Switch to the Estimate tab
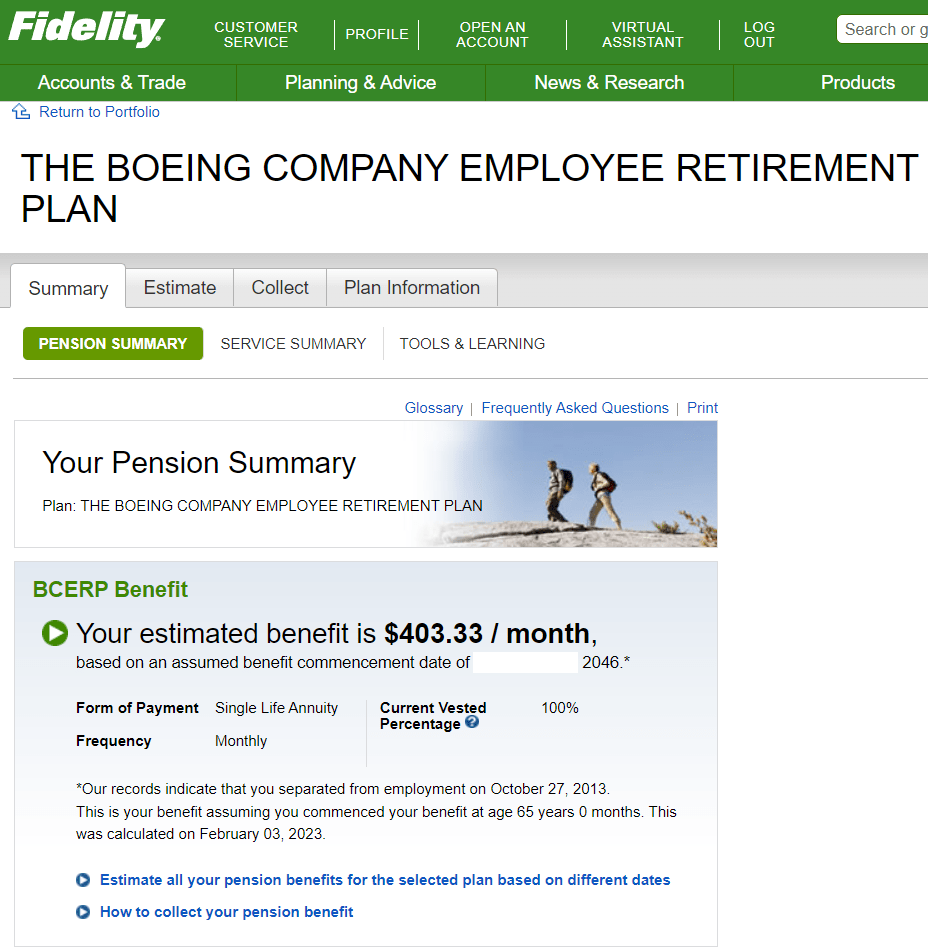The image size is (928, 951). [180, 287]
